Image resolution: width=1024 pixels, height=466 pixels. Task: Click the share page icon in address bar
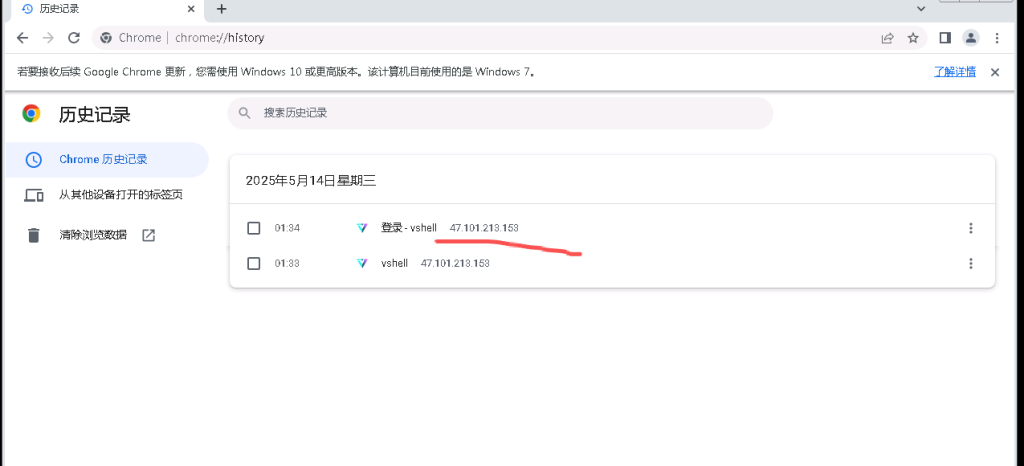click(x=887, y=38)
